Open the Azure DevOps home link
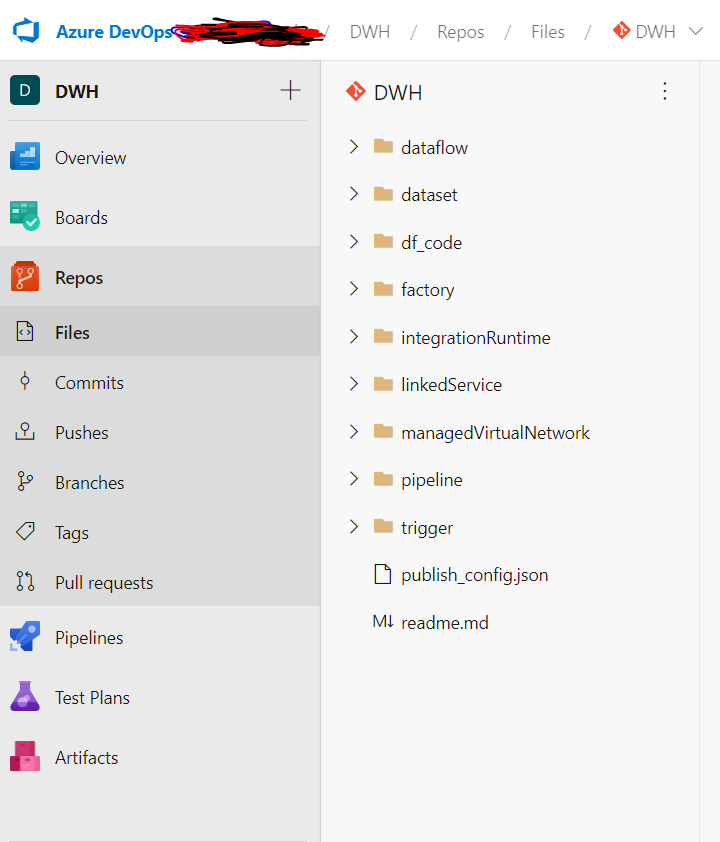This screenshot has height=842, width=720. 114,32
